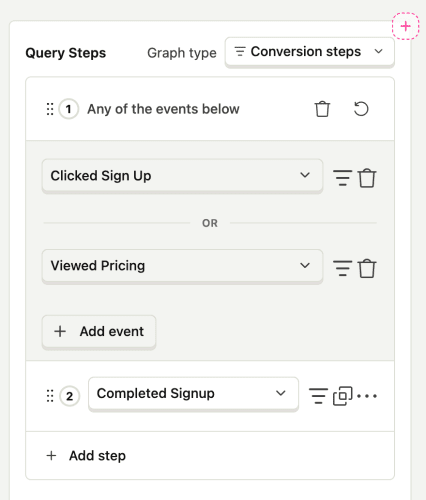This screenshot has height=500, width=426.
Task: Open more options for Completed Signup step
Action: tap(367, 396)
